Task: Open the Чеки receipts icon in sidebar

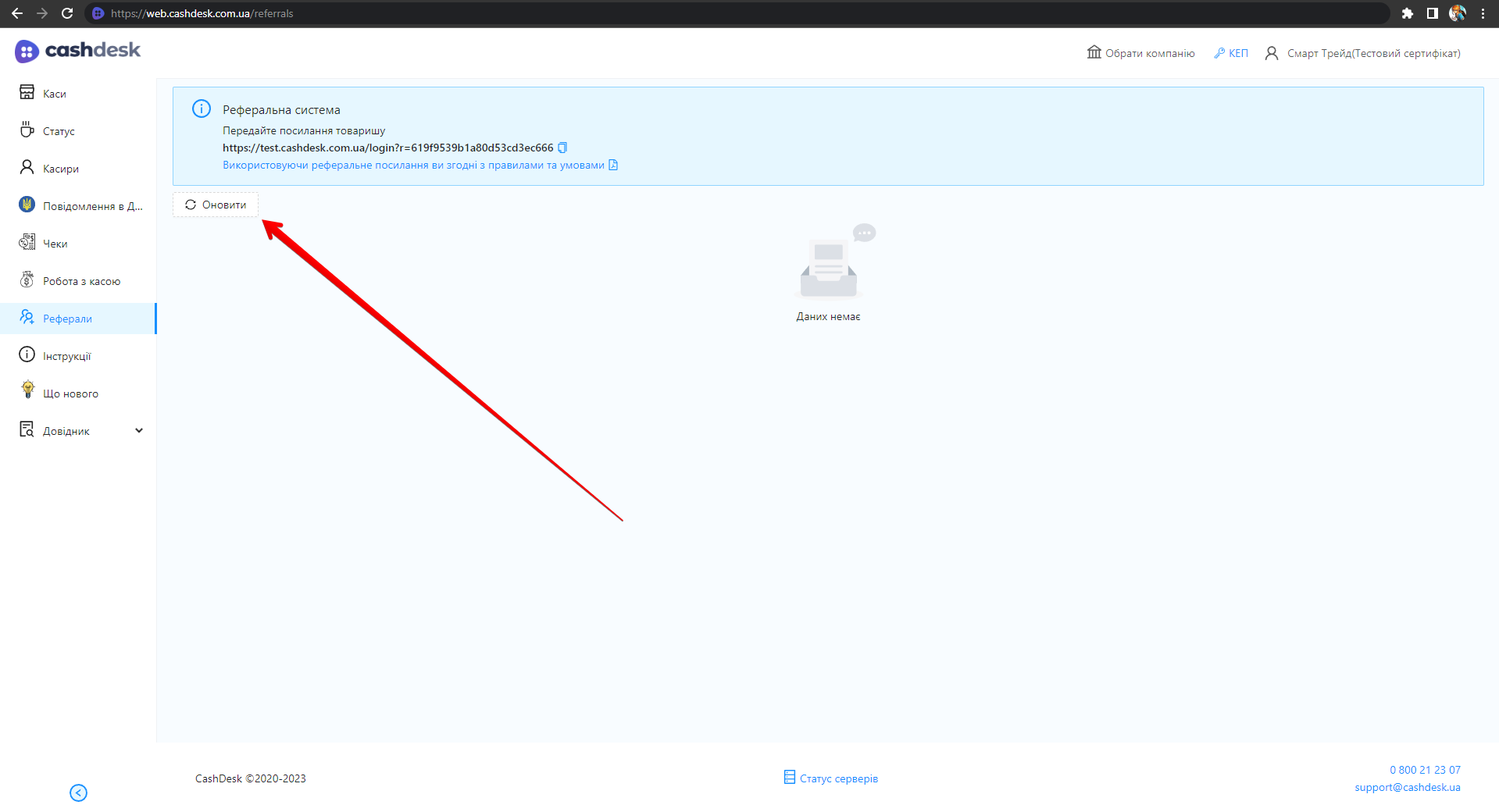Action: point(27,243)
